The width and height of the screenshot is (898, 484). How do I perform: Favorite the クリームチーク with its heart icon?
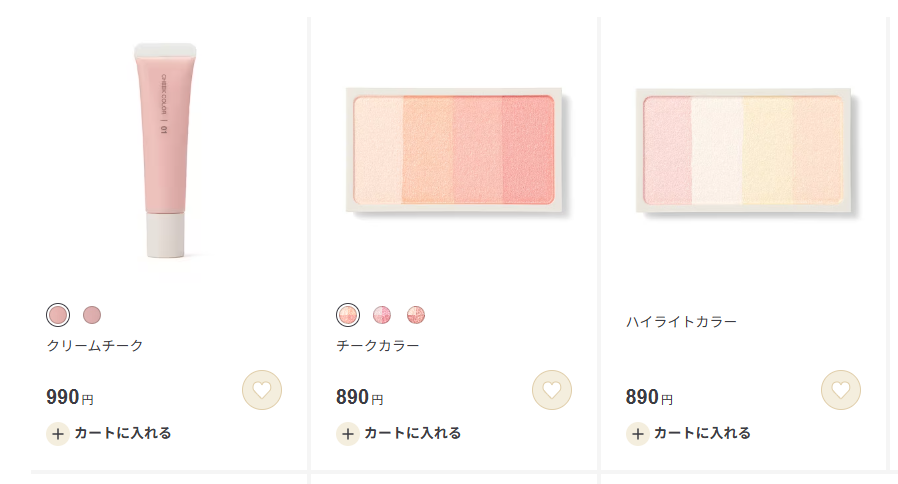coord(262,390)
